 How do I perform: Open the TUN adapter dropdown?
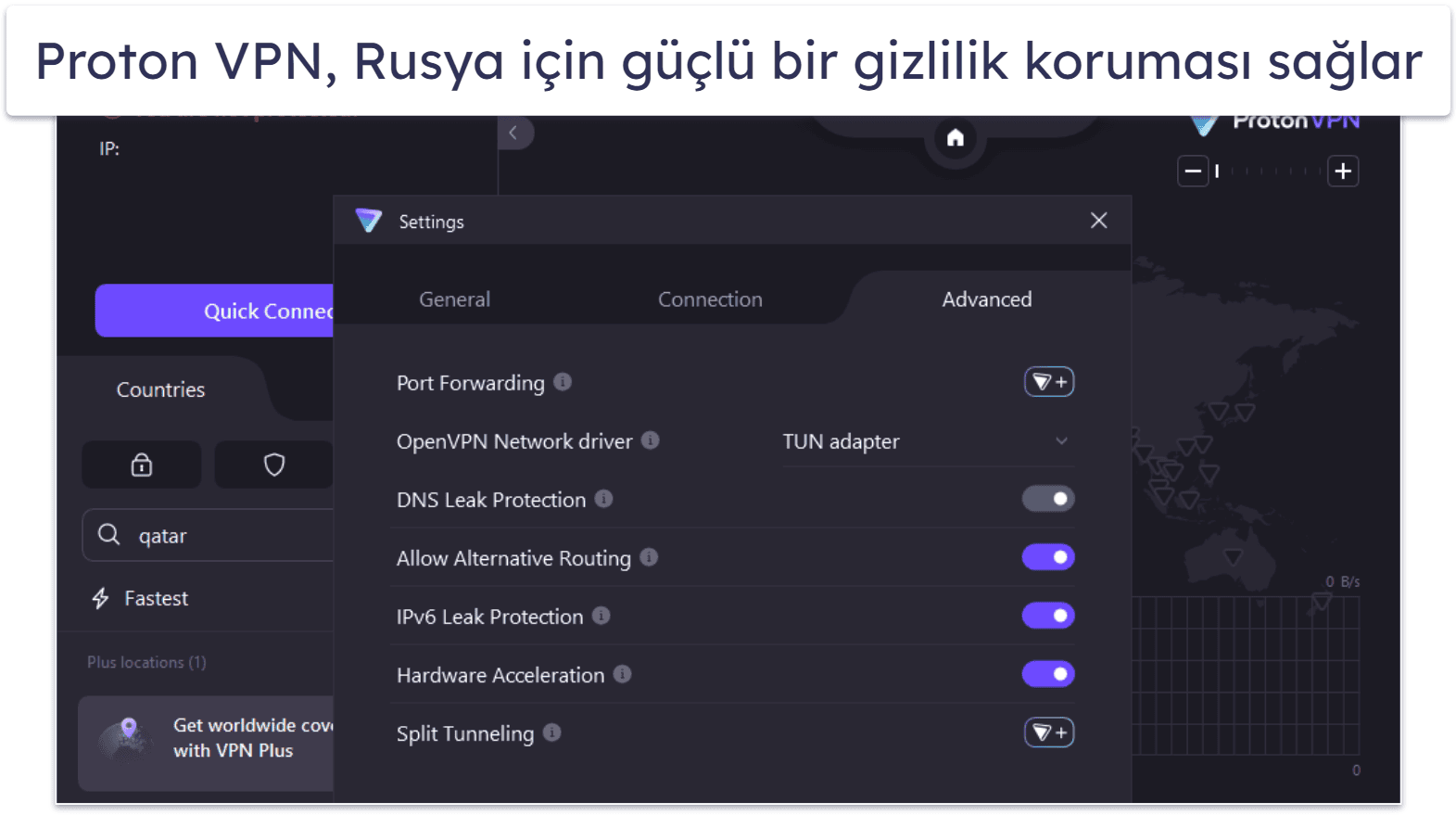(x=928, y=441)
